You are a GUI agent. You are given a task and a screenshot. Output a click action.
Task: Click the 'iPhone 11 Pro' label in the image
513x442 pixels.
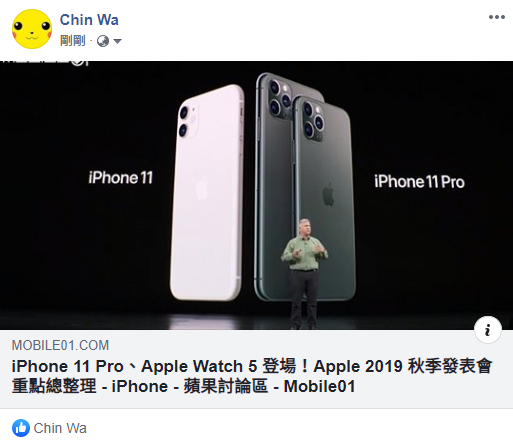(419, 182)
